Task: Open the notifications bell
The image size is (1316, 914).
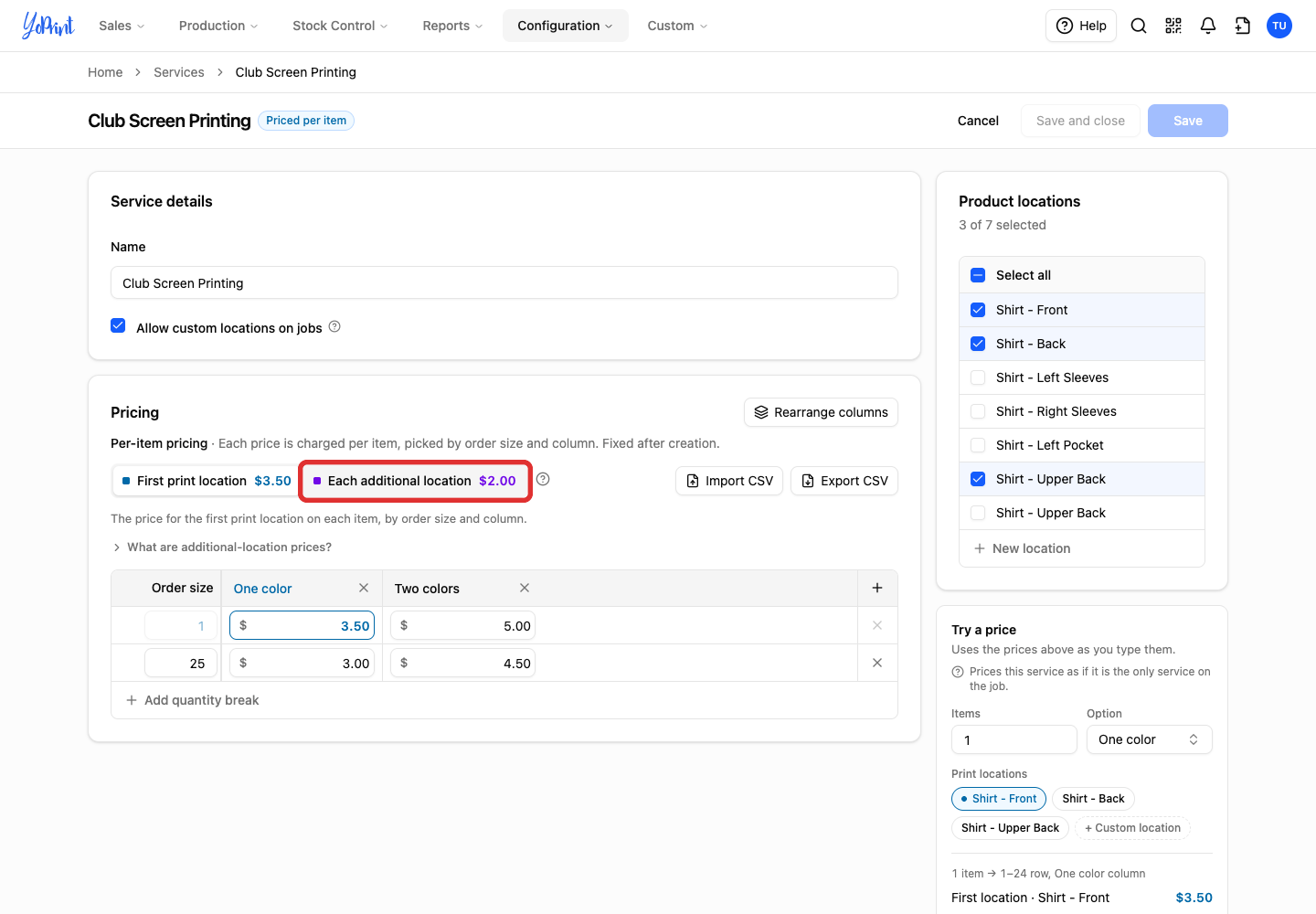Action: [x=1208, y=26]
